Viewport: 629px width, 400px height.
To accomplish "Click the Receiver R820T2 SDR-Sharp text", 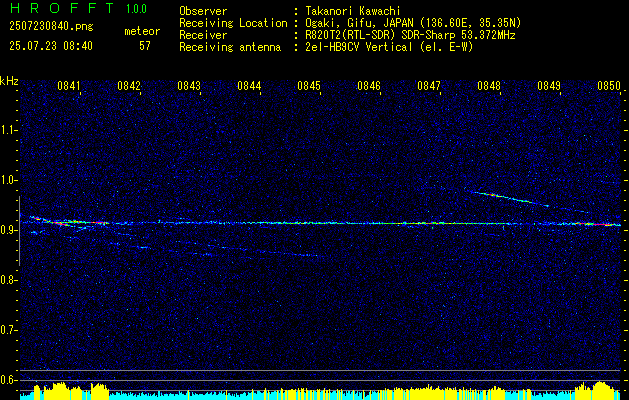I will [410, 35].
